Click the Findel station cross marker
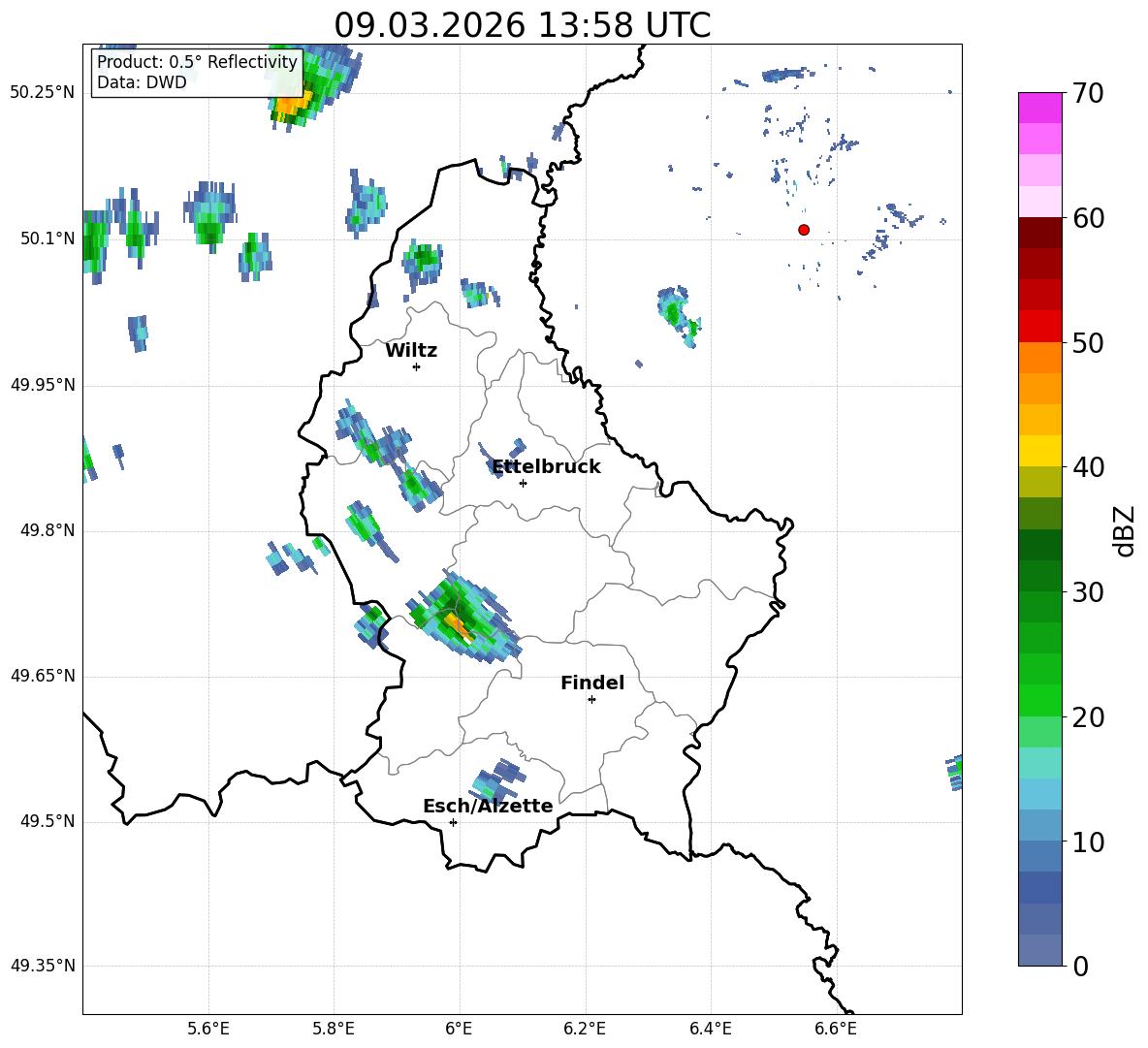 click(591, 699)
